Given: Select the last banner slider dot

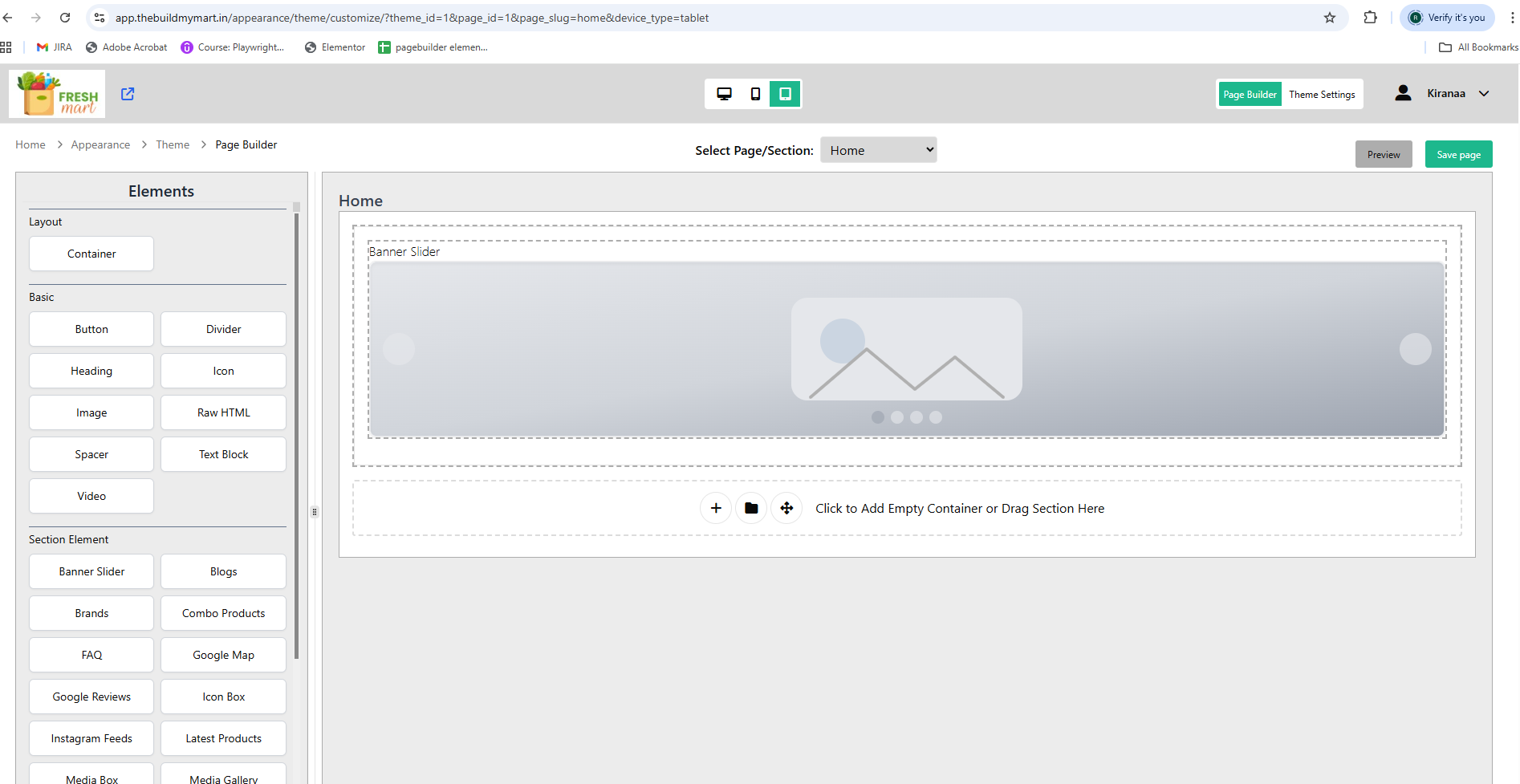Looking at the screenshot, I should [936, 417].
